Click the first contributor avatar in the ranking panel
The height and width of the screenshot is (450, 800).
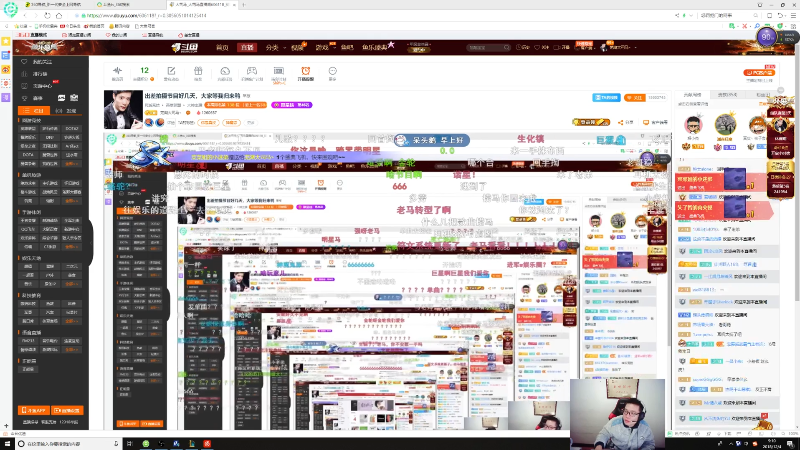click(x=692, y=124)
